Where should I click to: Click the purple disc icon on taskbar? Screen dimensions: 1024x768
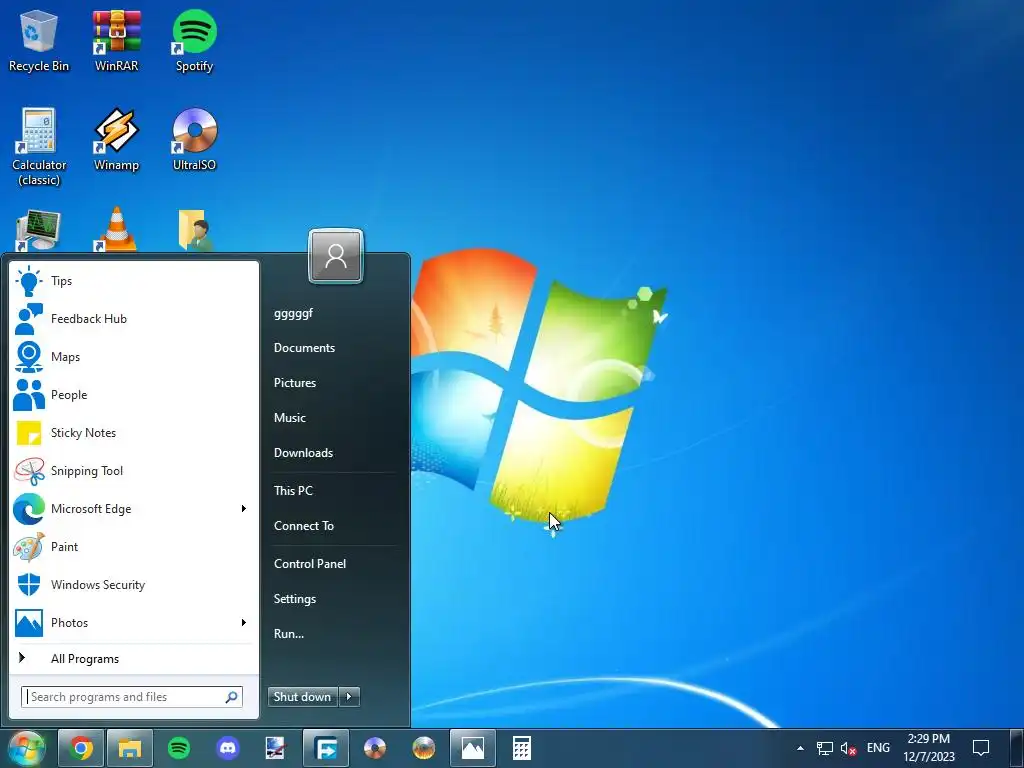pos(375,748)
